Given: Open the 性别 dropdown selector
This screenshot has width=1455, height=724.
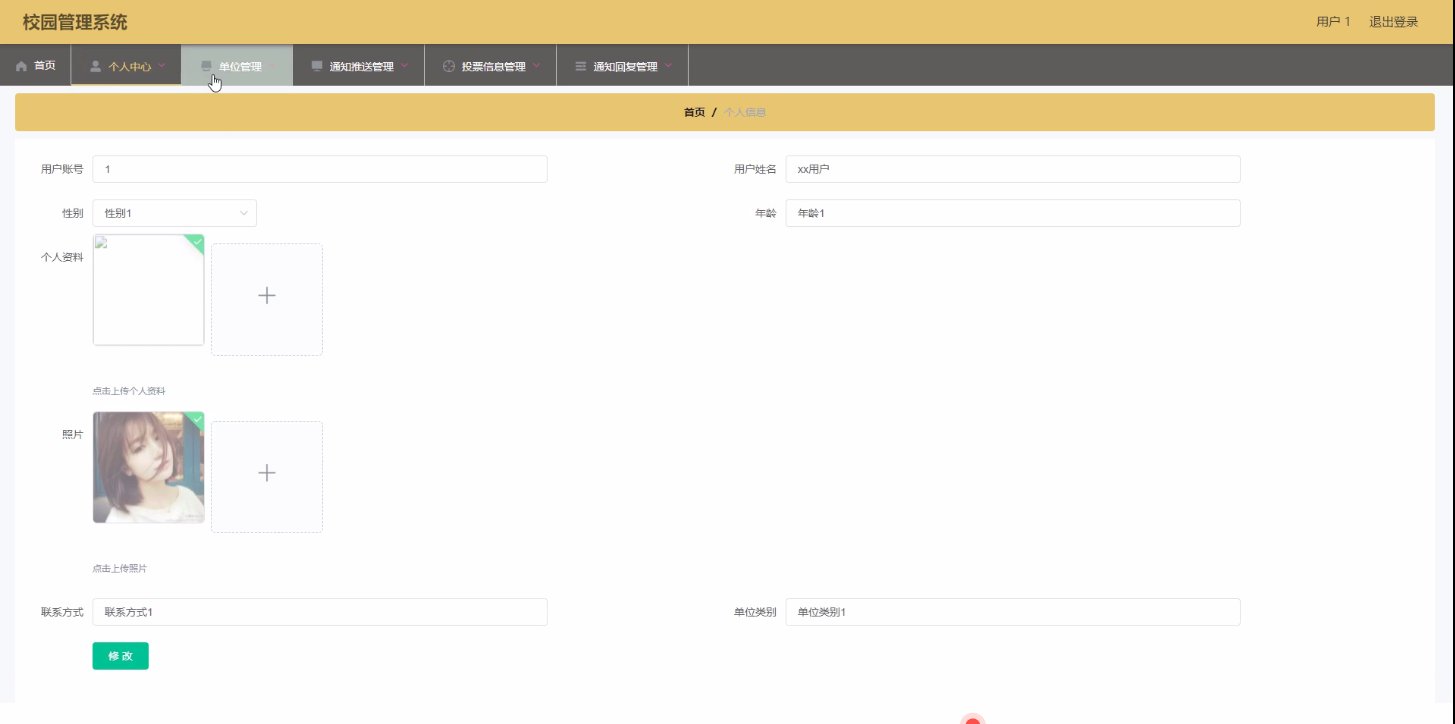Looking at the screenshot, I should click(x=175, y=213).
